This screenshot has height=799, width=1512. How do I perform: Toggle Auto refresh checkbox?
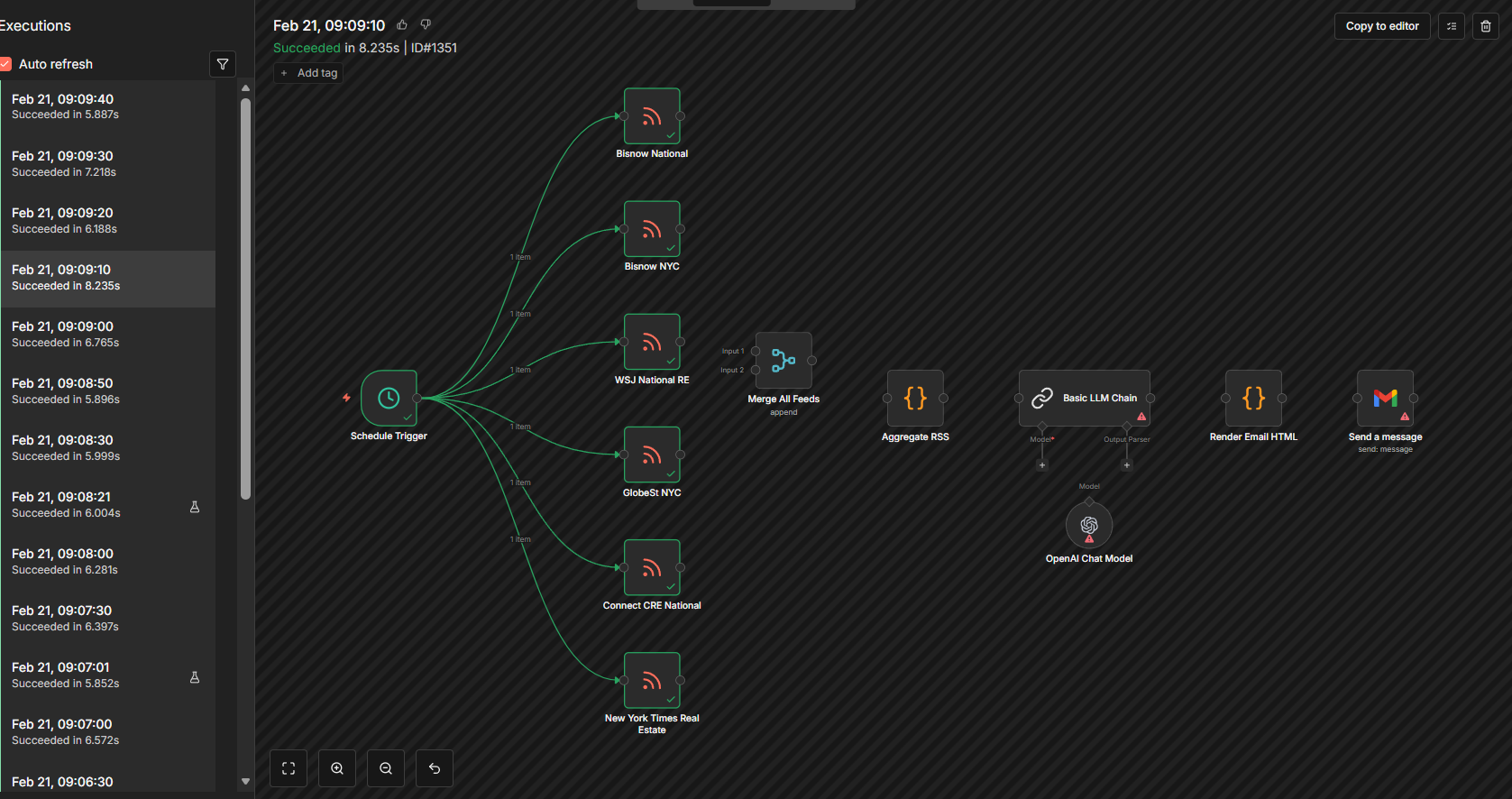[x=5, y=64]
